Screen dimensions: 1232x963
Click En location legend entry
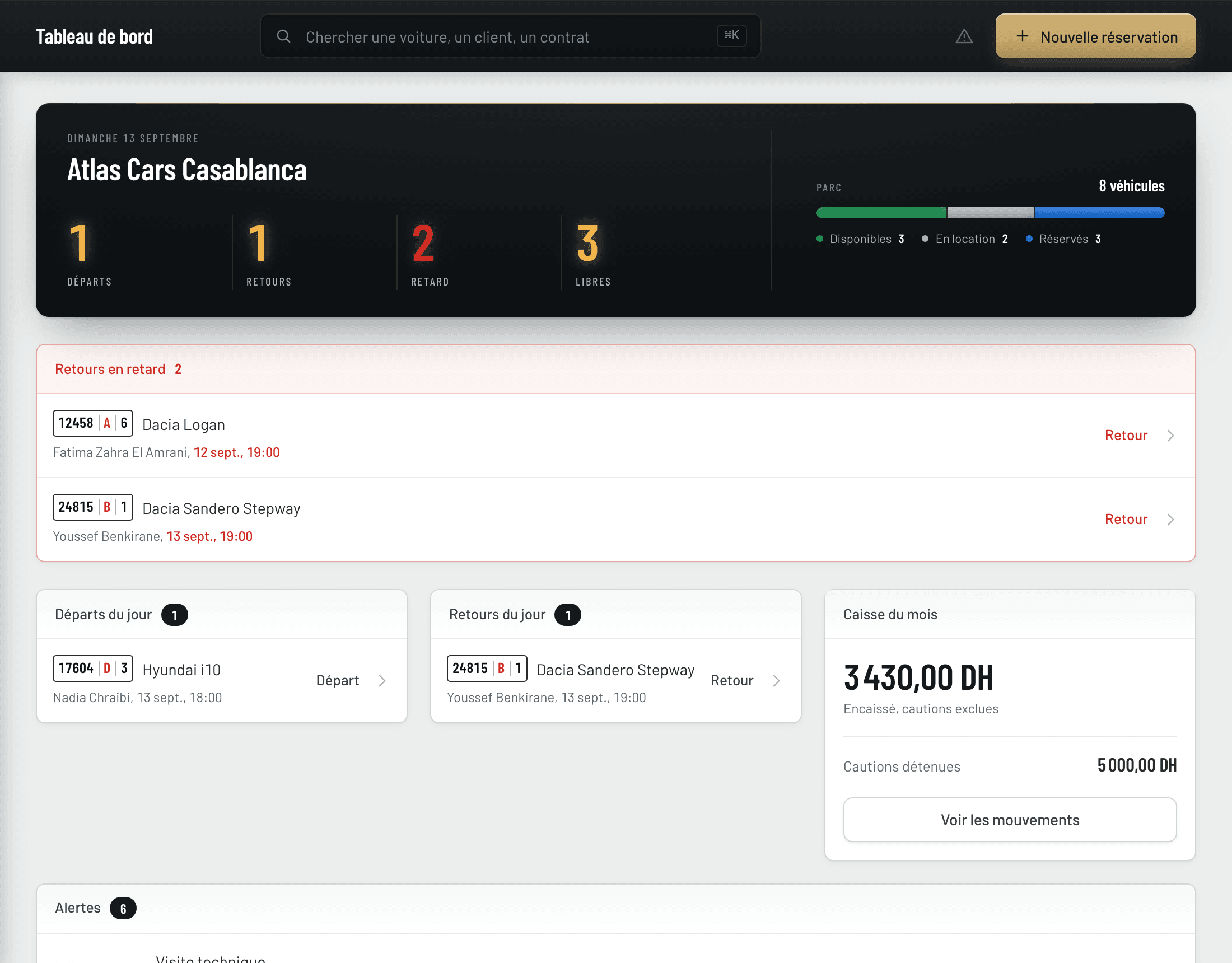click(965, 239)
